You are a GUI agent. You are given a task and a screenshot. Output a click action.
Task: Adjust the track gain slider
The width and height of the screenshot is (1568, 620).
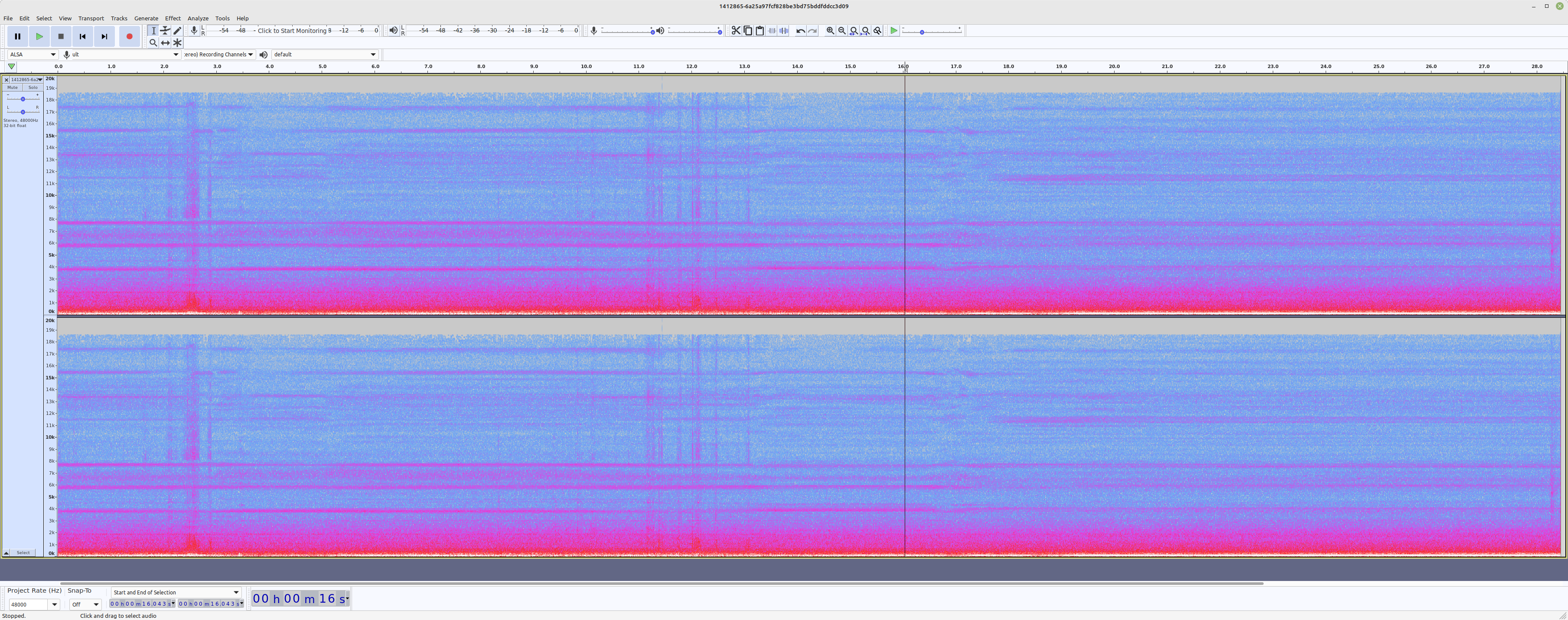pos(23,99)
